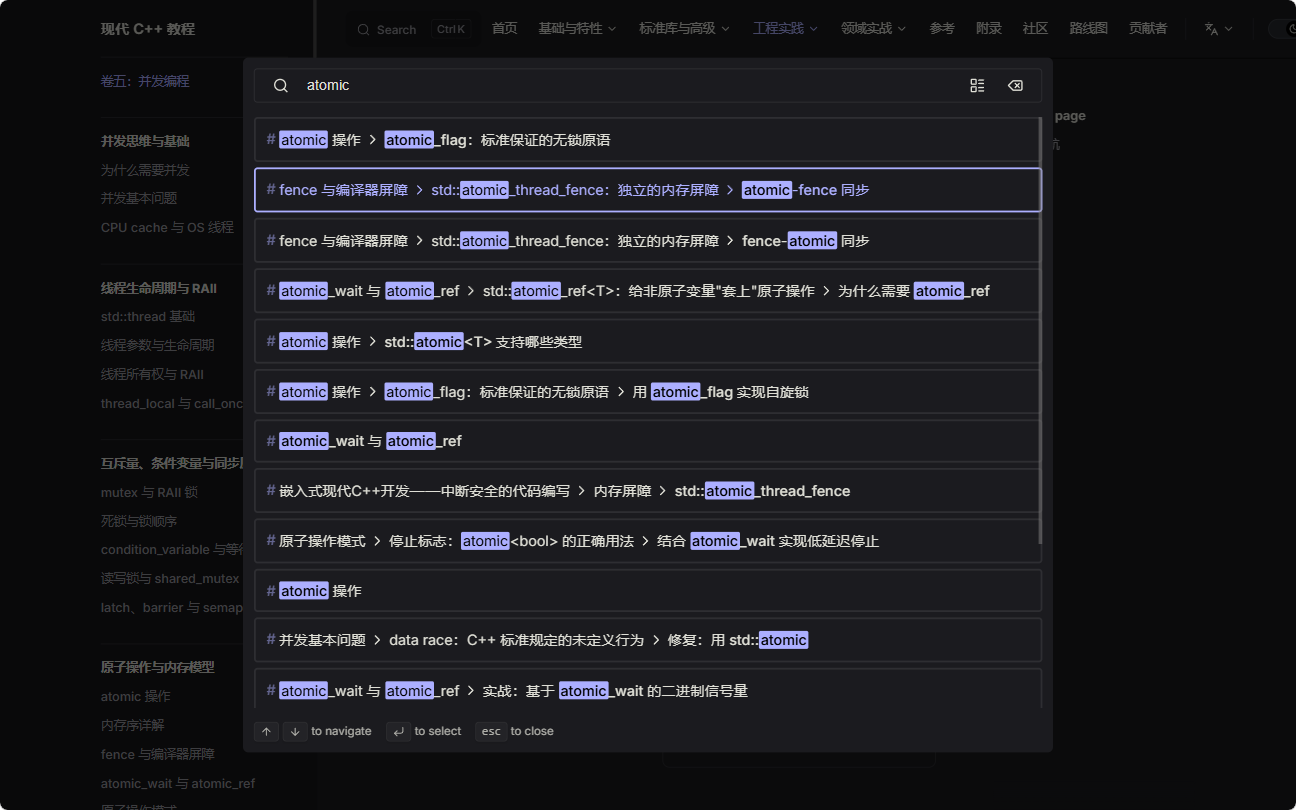
Task: Go to 首页 in the top navigation
Action: pos(504,29)
